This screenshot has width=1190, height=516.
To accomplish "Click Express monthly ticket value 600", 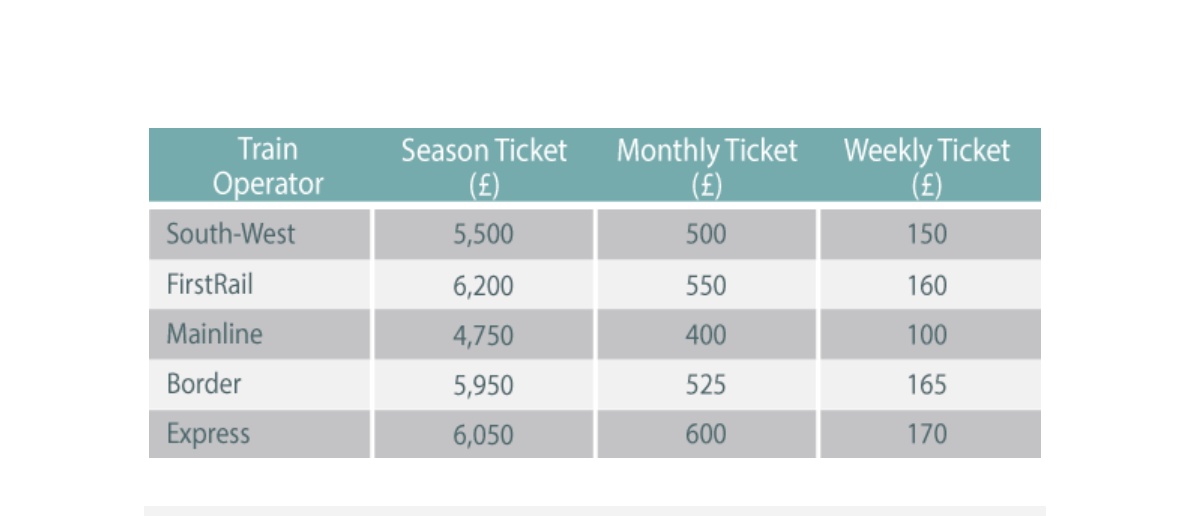I will coord(707,434).
